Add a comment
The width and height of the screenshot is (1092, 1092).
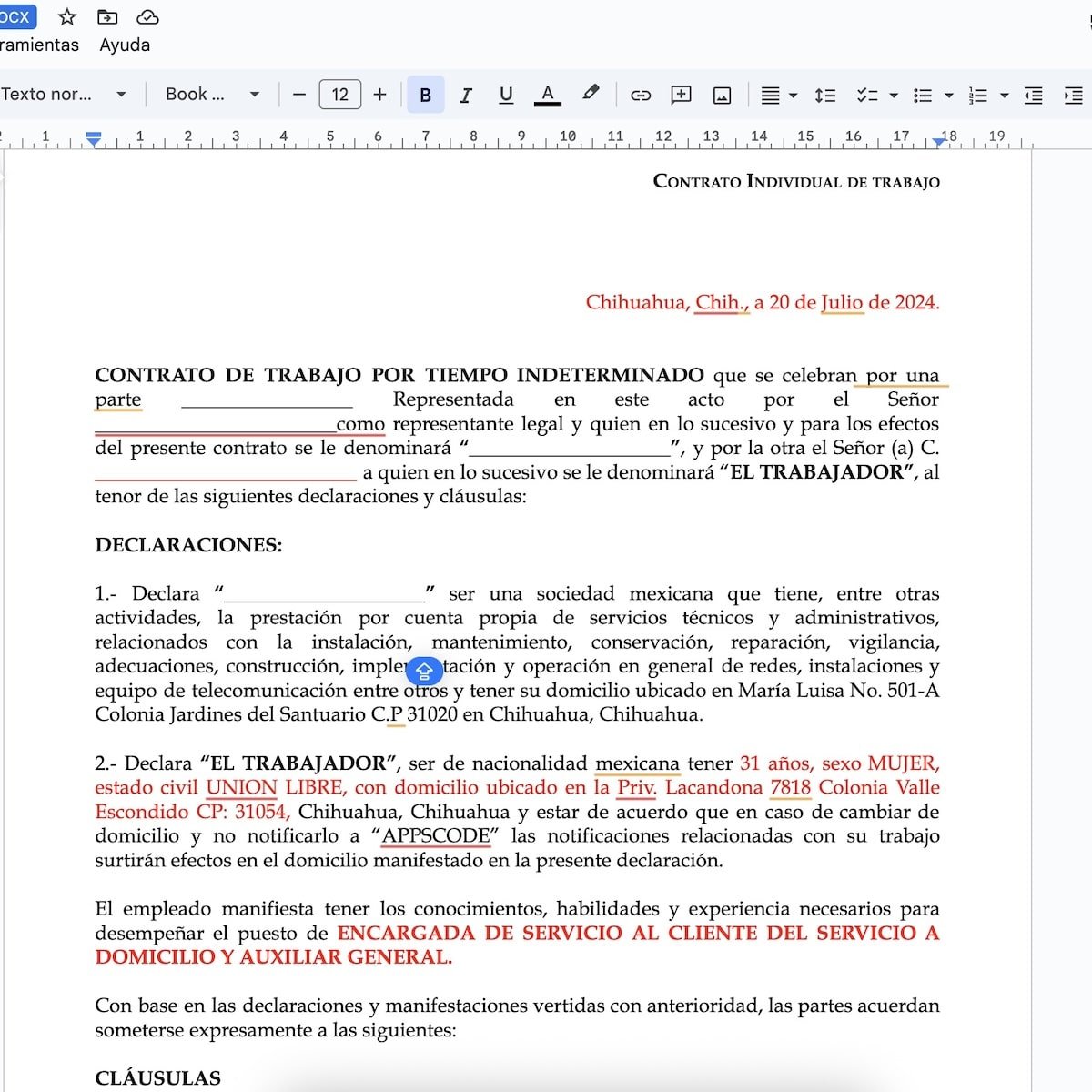click(680, 94)
